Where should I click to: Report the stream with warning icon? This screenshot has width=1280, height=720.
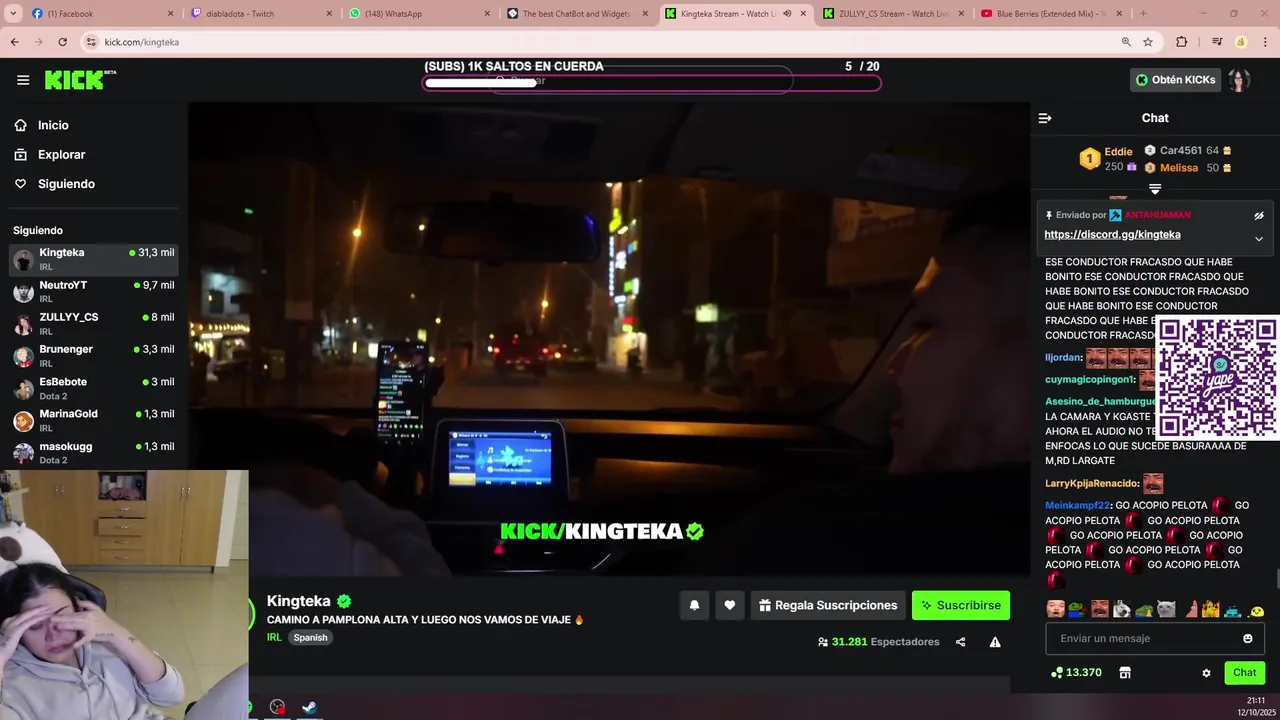pyautogui.click(x=995, y=642)
